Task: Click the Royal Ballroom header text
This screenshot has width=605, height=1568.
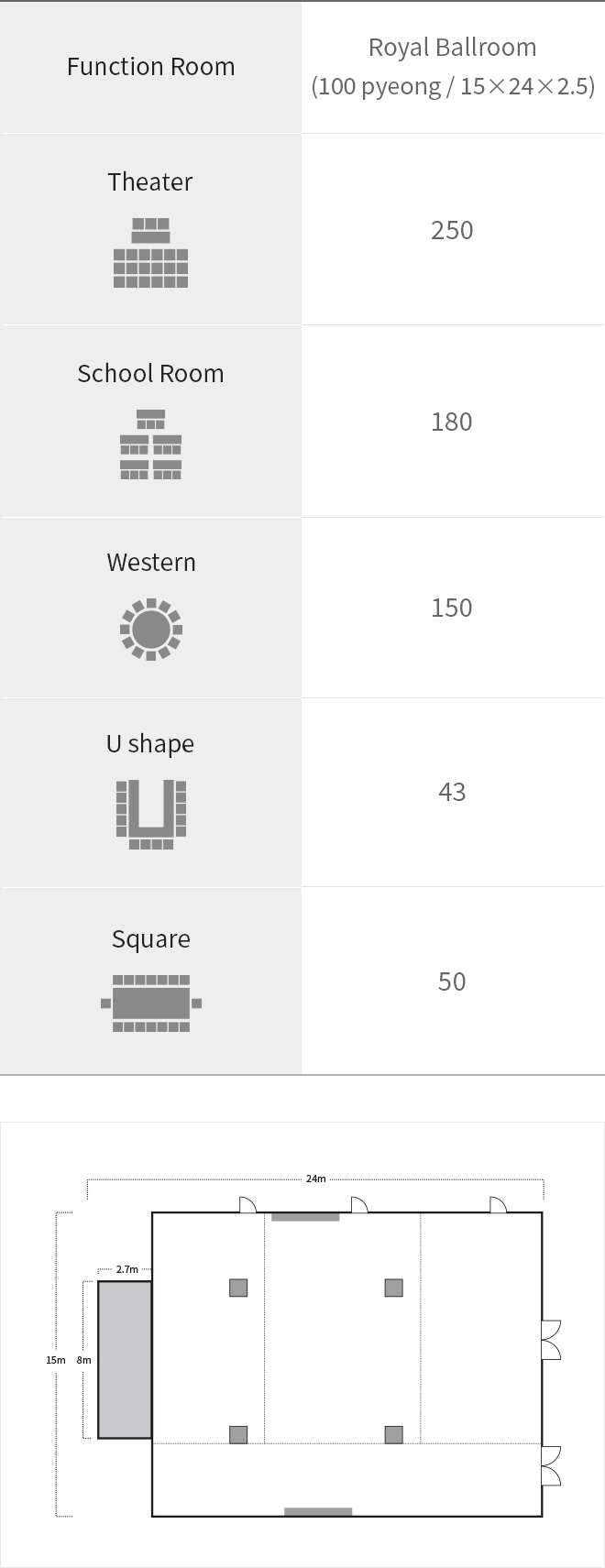Action: click(x=453, y=48)
